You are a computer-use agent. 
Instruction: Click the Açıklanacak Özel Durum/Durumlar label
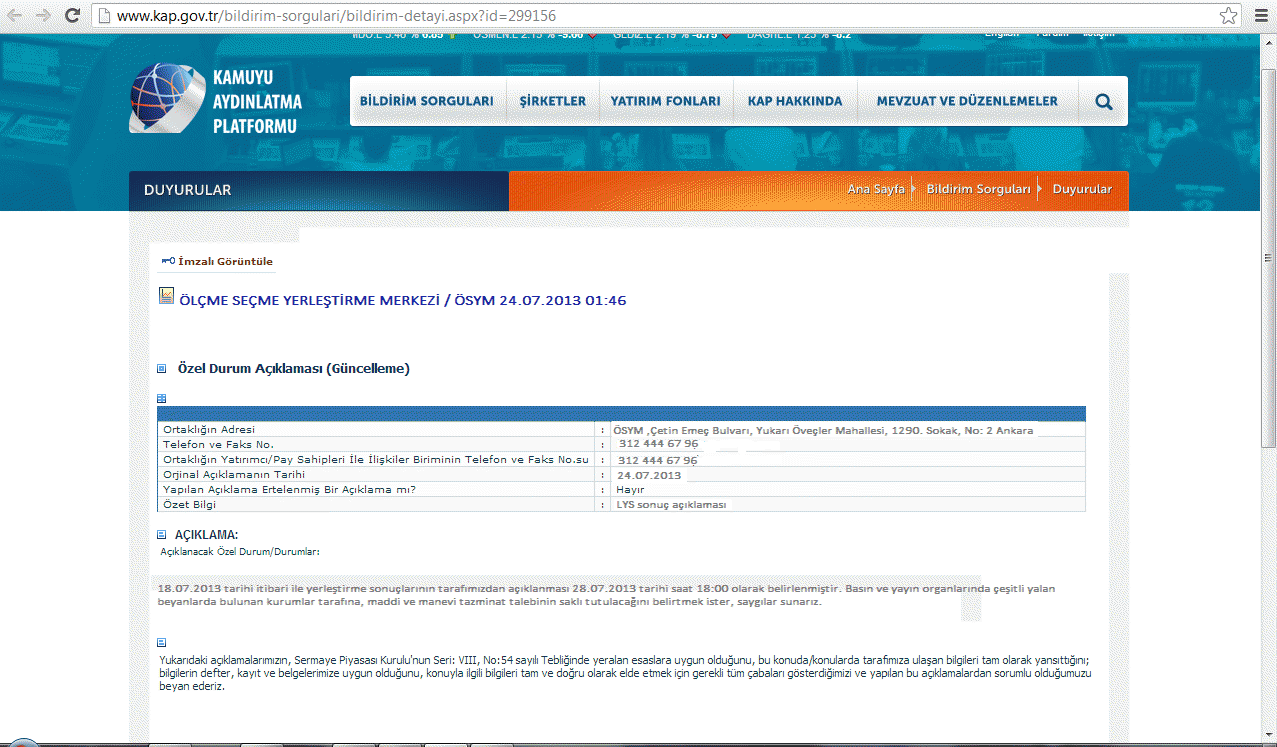pos(240,552)
